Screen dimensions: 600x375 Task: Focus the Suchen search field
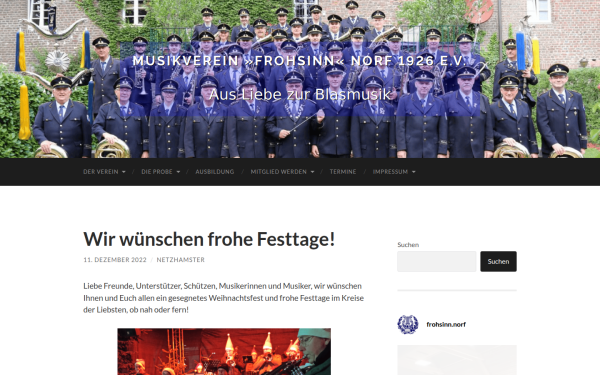pyautogui.click(x=437, y=261)
